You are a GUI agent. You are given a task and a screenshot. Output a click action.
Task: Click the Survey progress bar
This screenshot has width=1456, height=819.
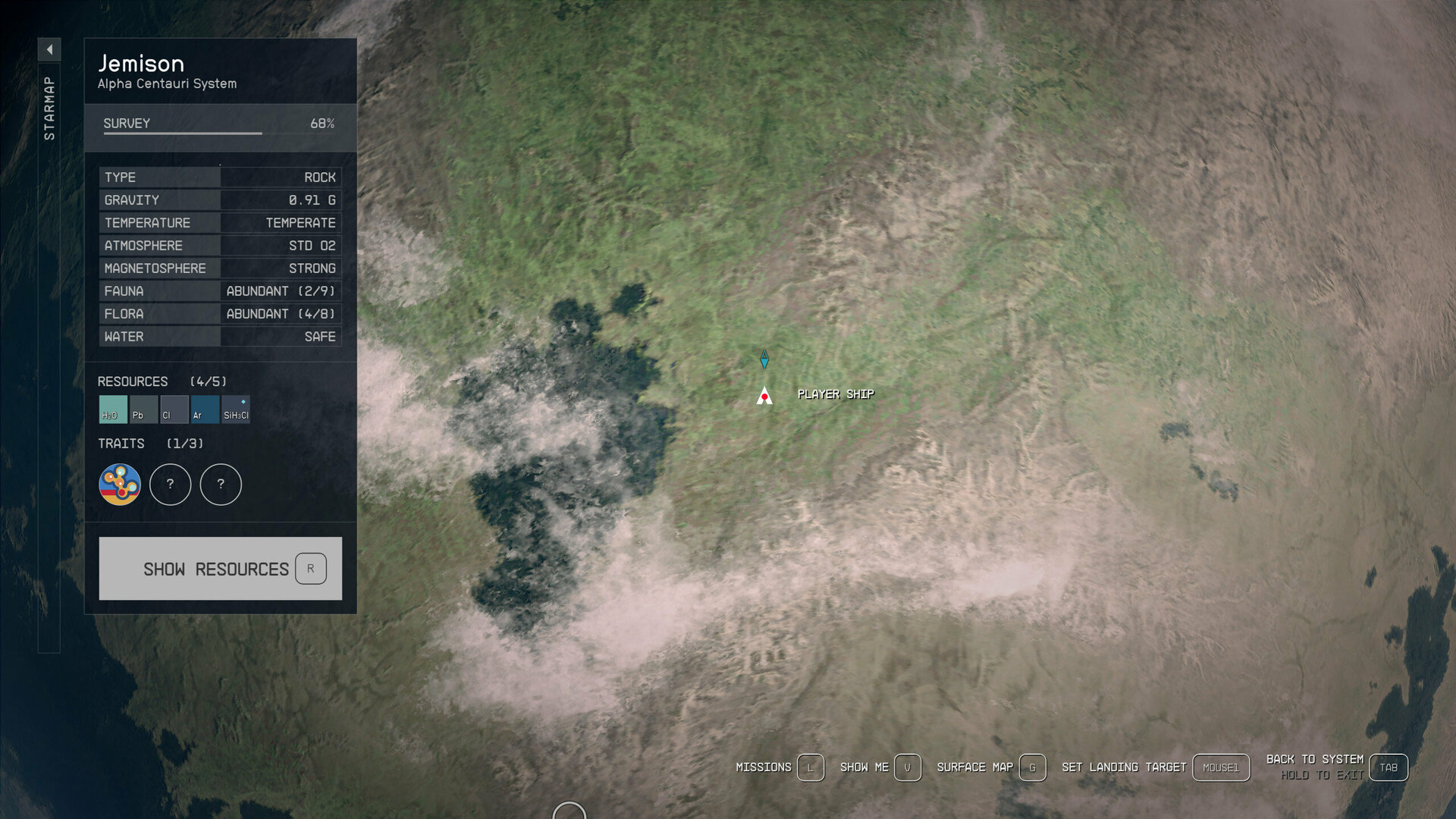[x=220, y=133]
